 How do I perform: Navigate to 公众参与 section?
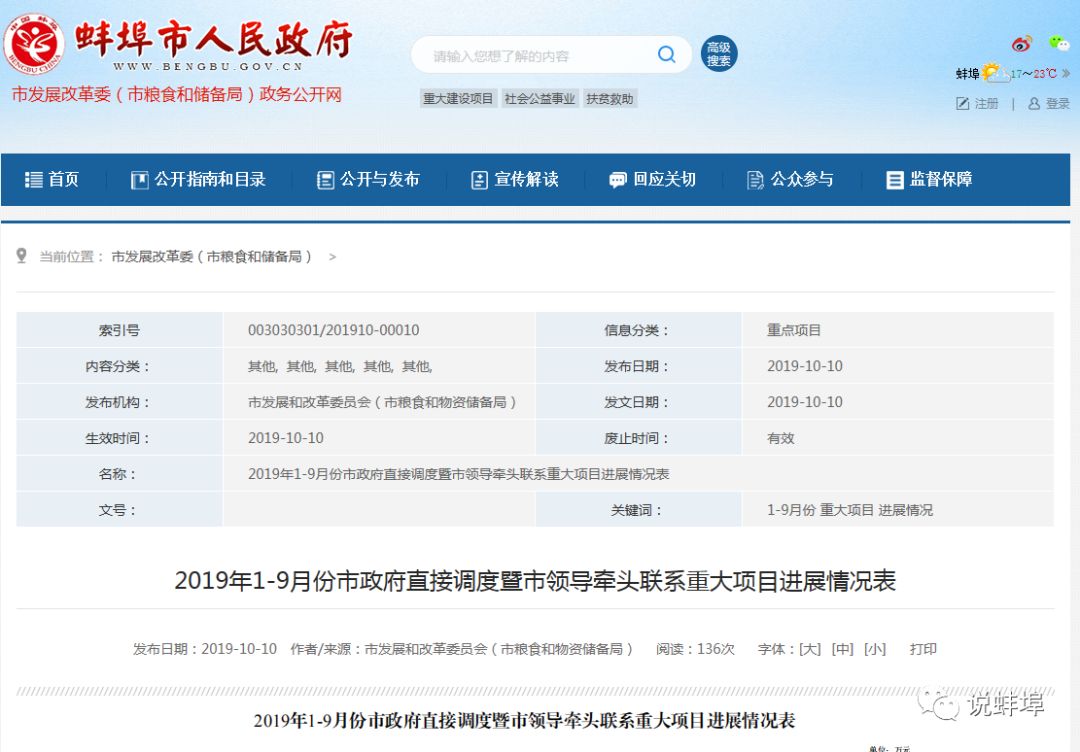(x=790, y=180)
